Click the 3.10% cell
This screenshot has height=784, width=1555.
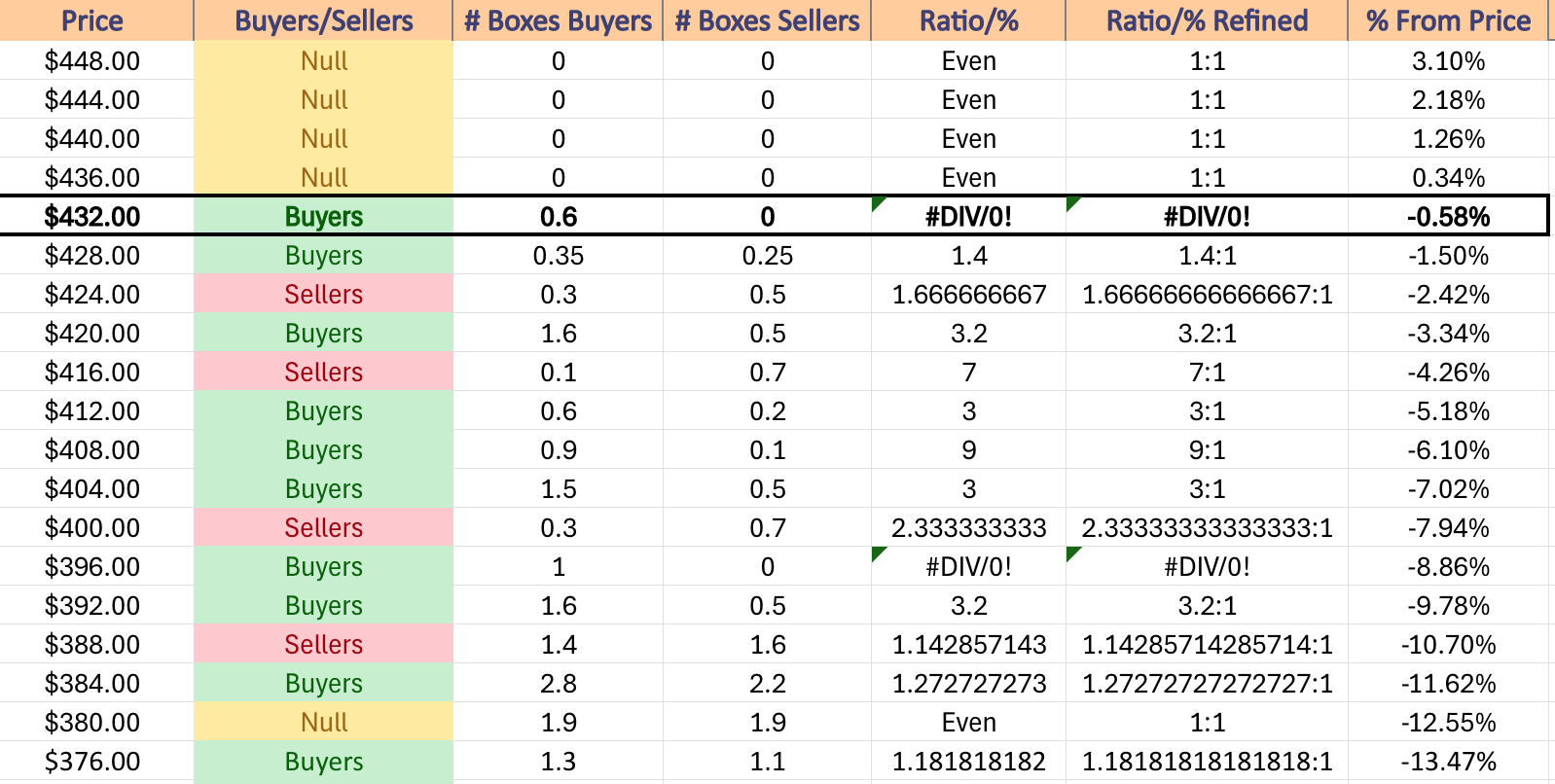(1449, 60)
